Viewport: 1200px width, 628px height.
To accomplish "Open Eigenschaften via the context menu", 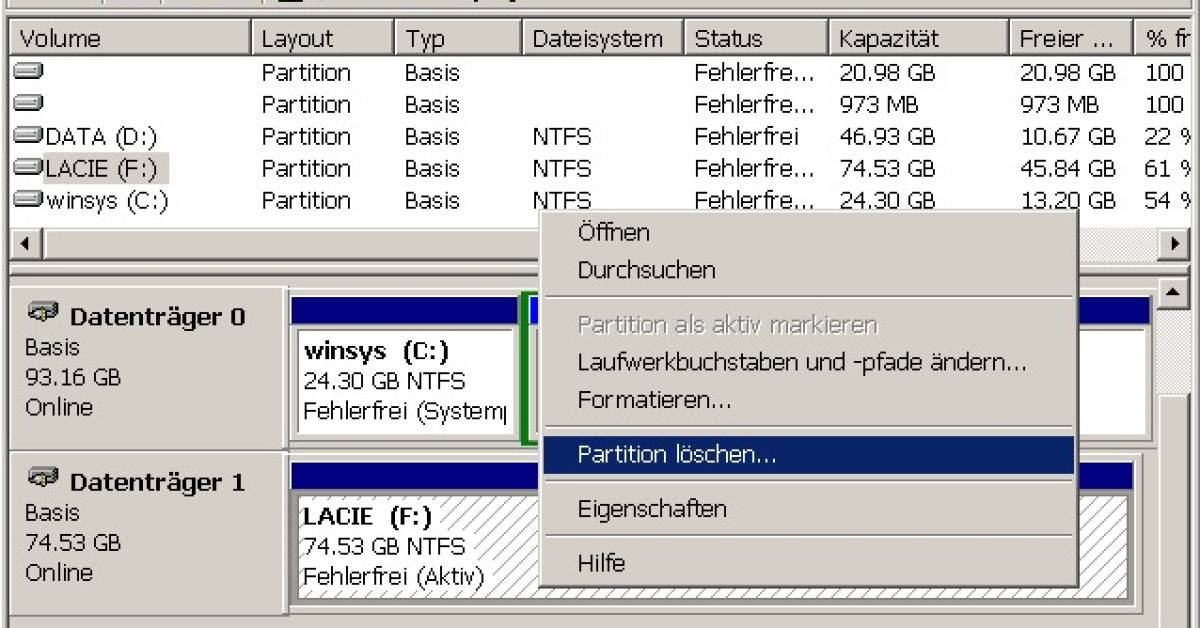I will [650, 509].
